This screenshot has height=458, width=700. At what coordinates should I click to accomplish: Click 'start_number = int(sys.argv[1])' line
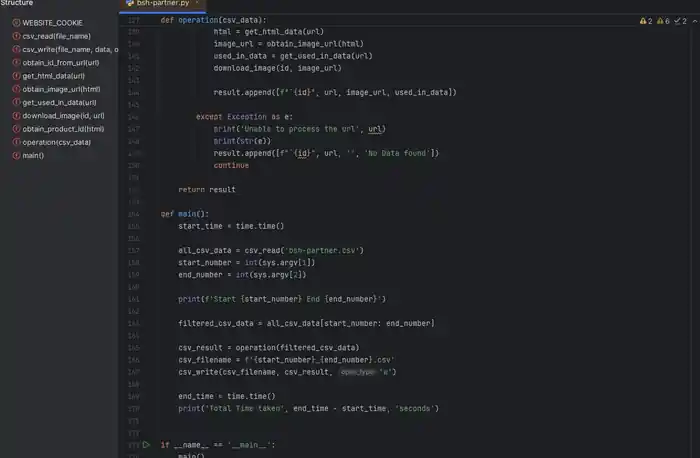tap(246, 262)
